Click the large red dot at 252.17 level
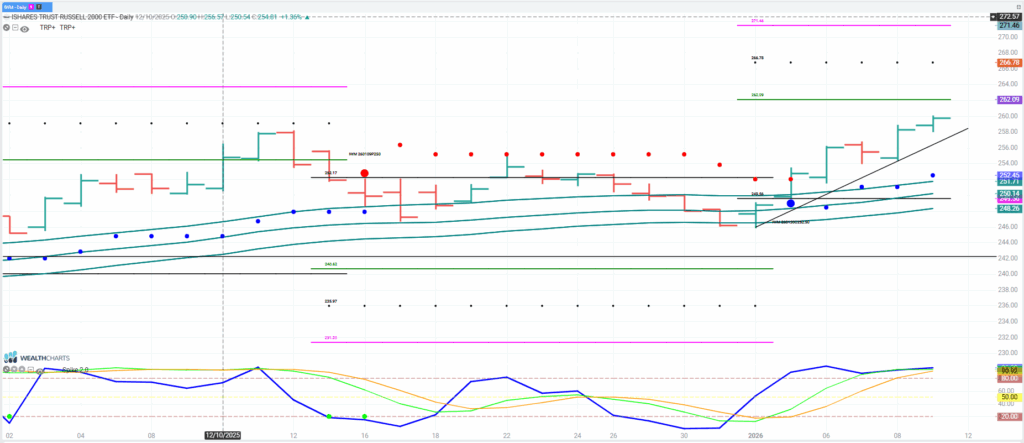 [365, 173]
